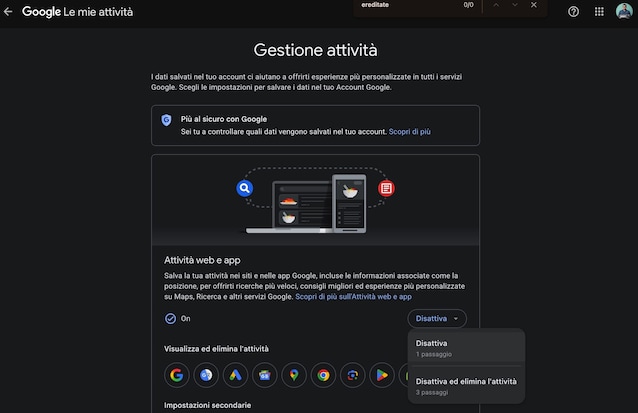This screenshot has width=638, height=413.
Task: Choose Disattiva, 1 passaggio option
Action: pos(466,348)
